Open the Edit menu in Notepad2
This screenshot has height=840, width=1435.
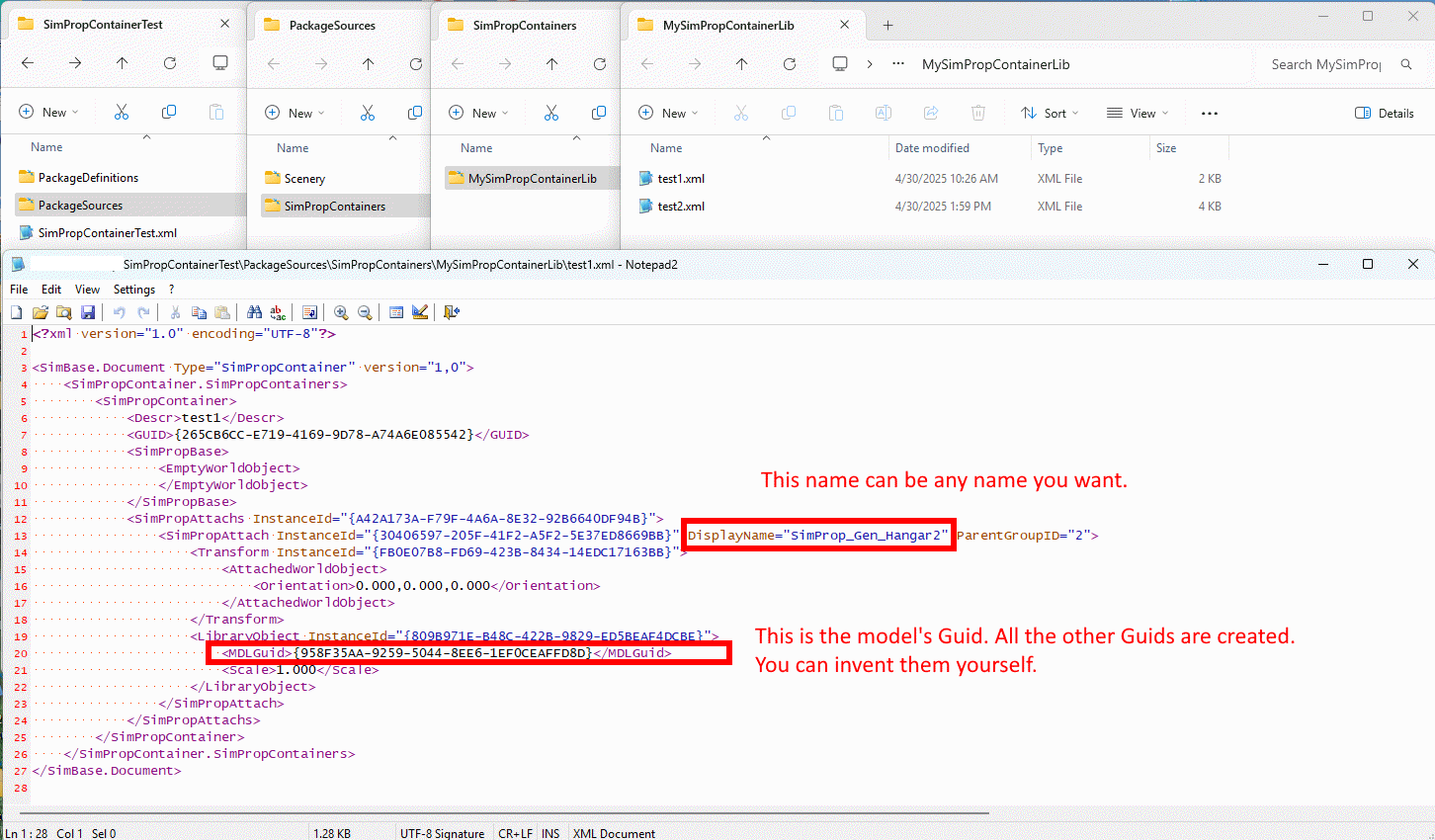coord(51,290)
